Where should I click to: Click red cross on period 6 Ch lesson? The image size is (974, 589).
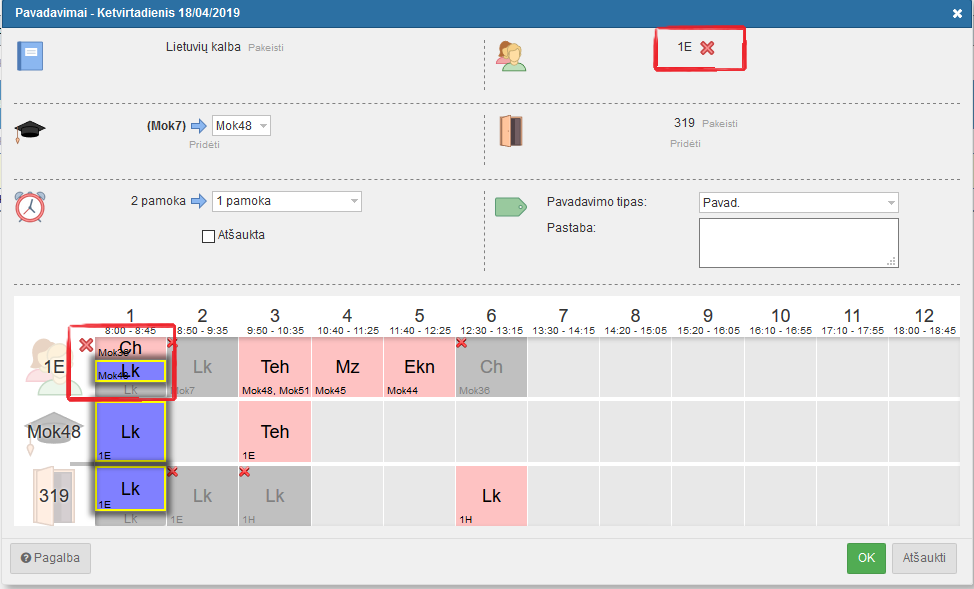[x=462, y=343]
